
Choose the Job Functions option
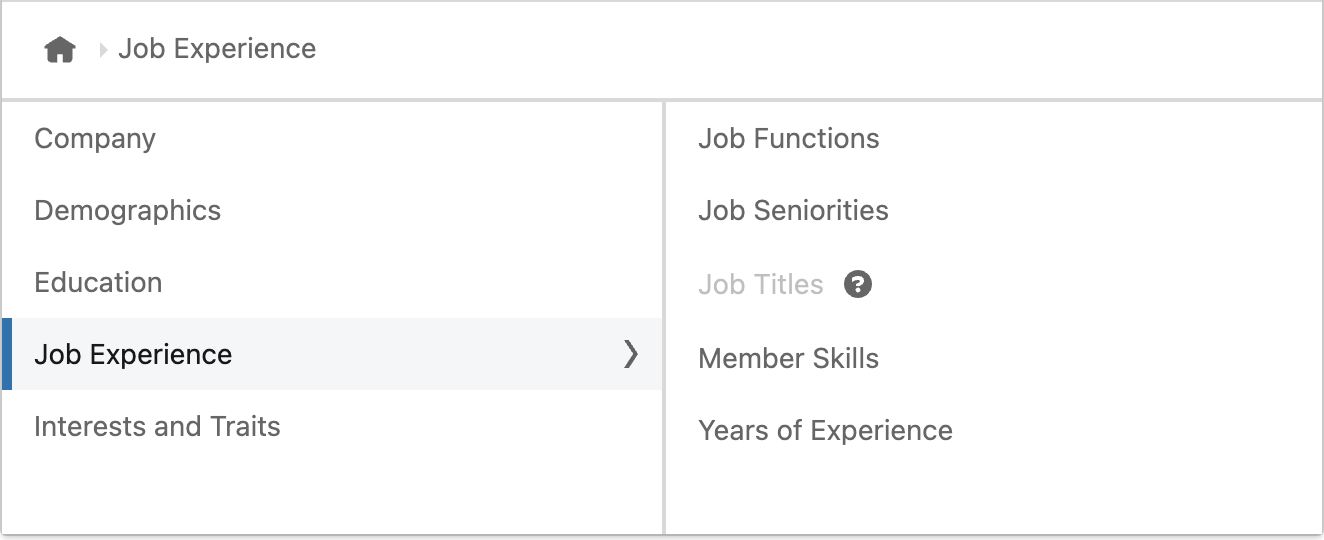coord(789,138)
